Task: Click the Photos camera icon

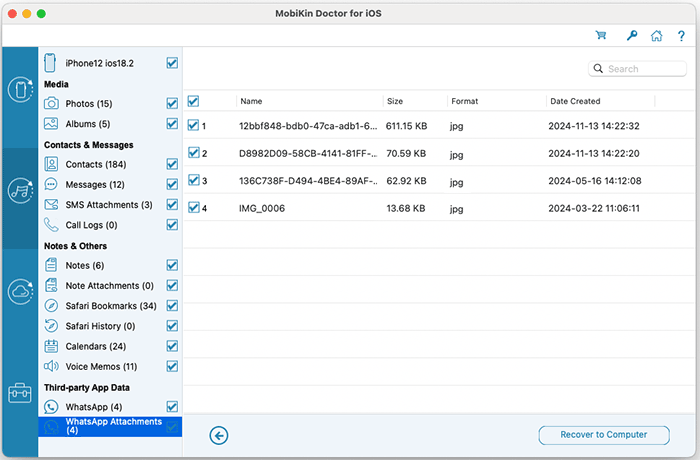Action: click(x=51, y=104)
